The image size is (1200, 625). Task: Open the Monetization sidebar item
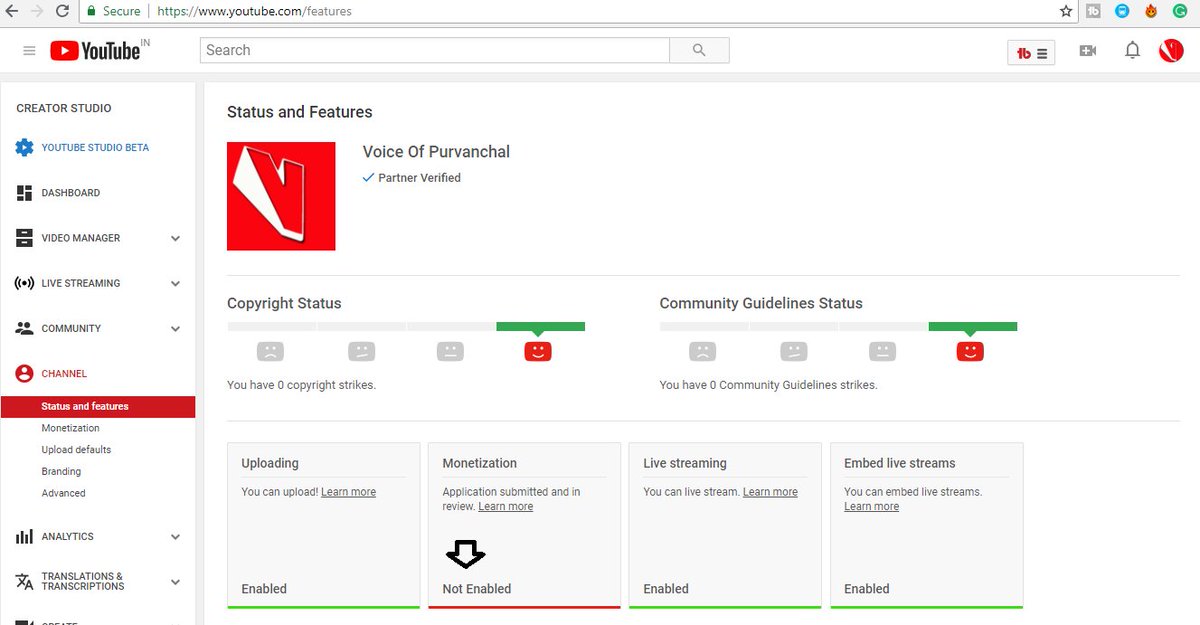tap(70, 428)
